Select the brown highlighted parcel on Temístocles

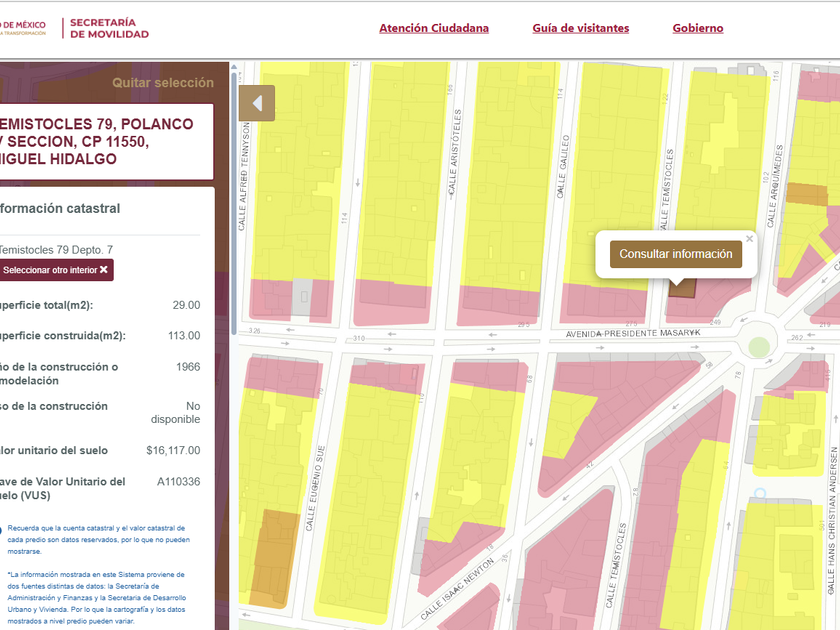[682, 287]
